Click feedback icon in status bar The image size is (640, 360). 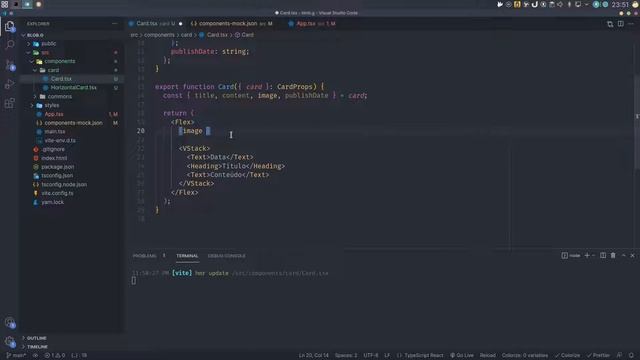point(620,356)
